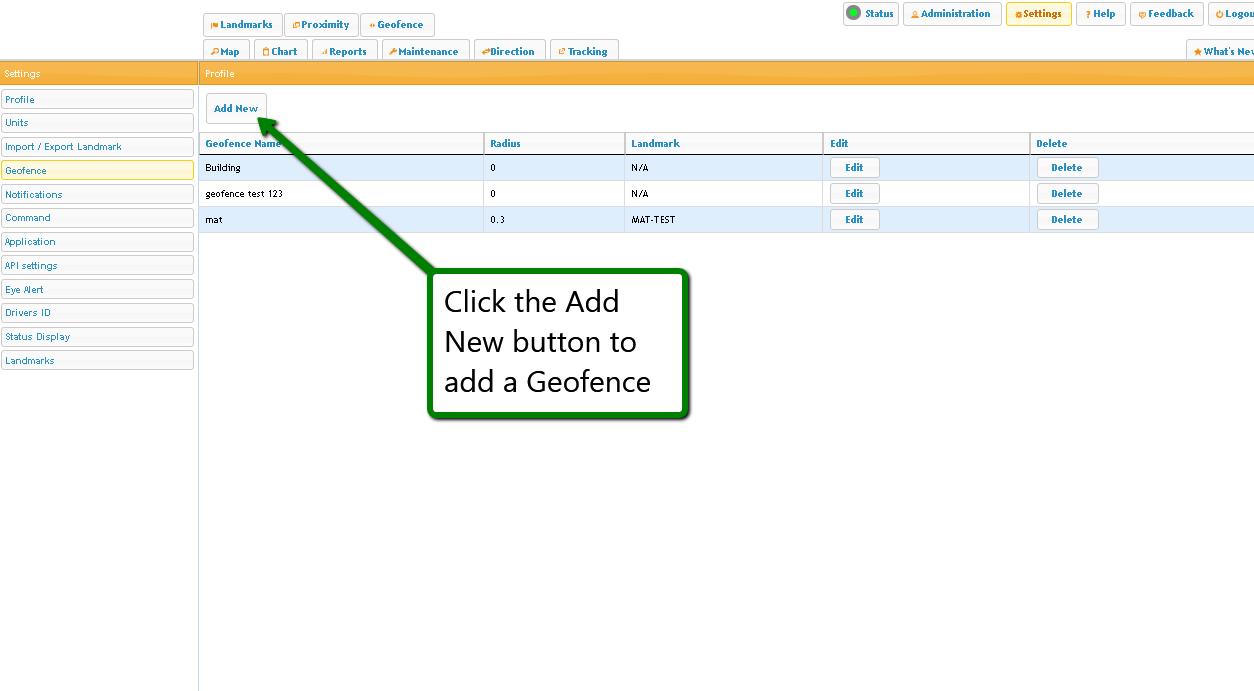The height and width of the screenshot is (691, 1254).
Task: Open Eye Alert settings item
Action: coord(97,289)
